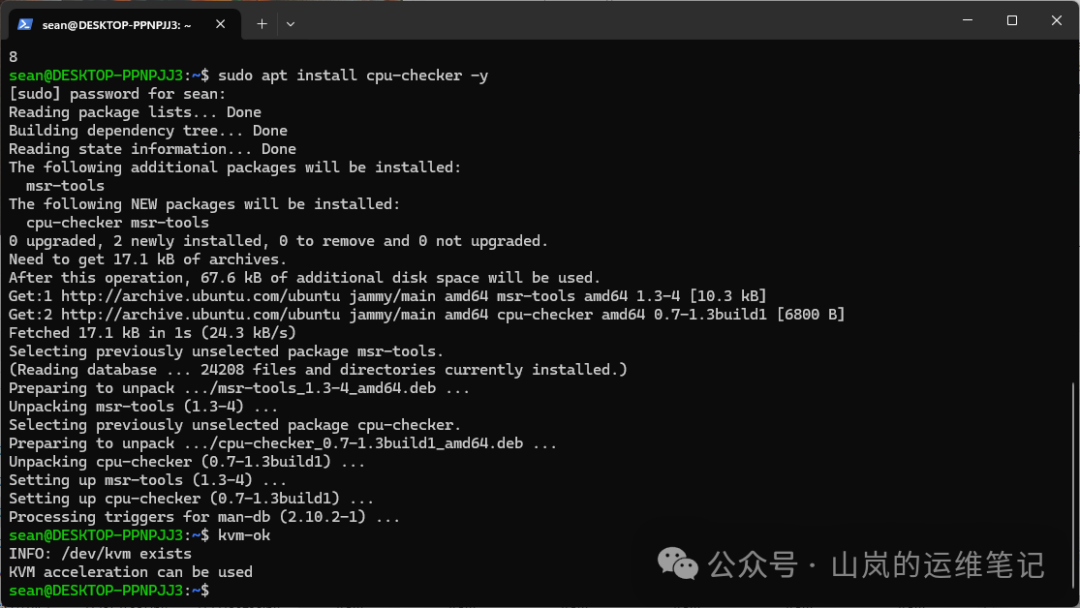Click the "sudo apt install cpu-checker -y" command

coord(352,75)
